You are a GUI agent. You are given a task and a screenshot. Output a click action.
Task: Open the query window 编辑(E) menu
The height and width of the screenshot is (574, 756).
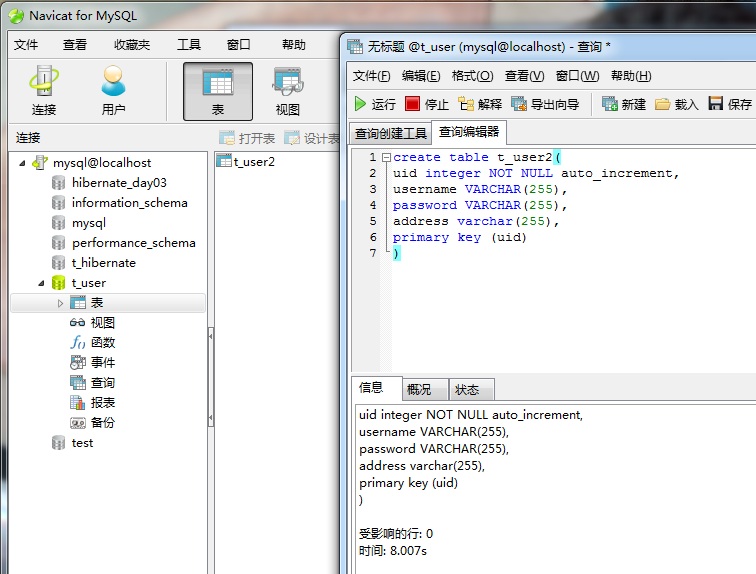(x=421, y=76)
